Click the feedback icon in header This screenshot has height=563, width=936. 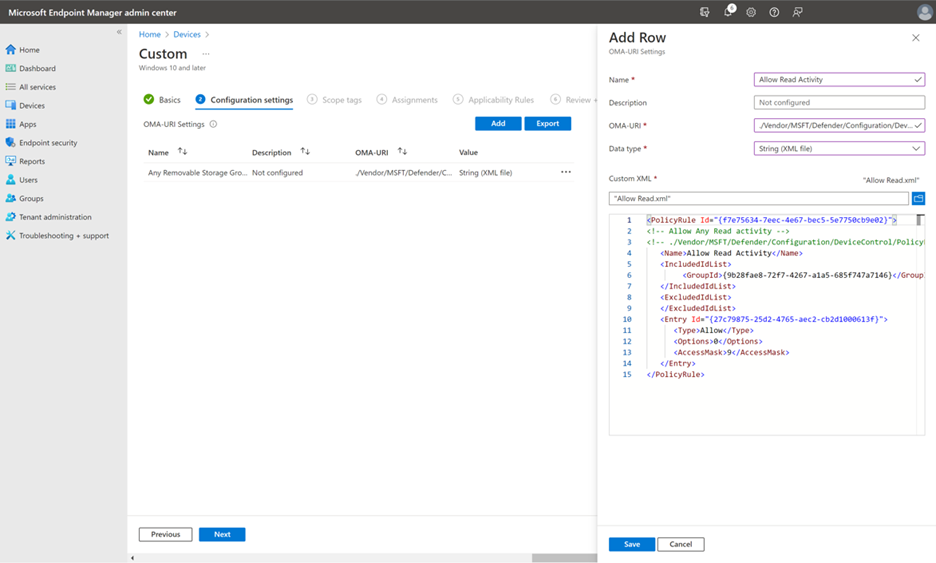point(797,12)
